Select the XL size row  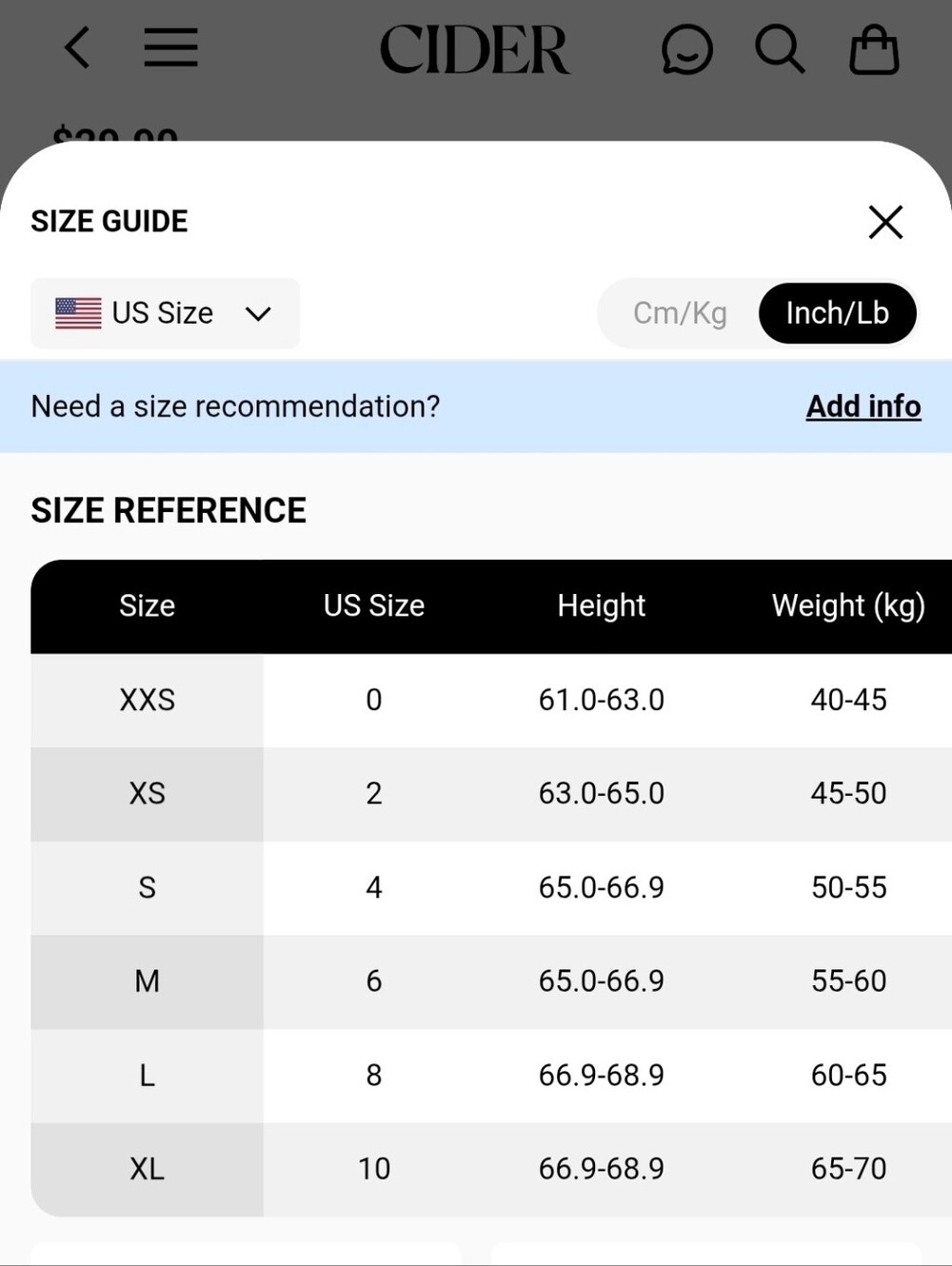(x=491, y=1169)
